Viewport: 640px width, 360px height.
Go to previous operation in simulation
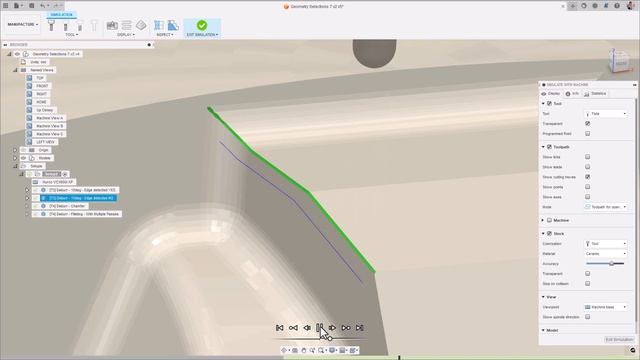click(x=293, y=328)
